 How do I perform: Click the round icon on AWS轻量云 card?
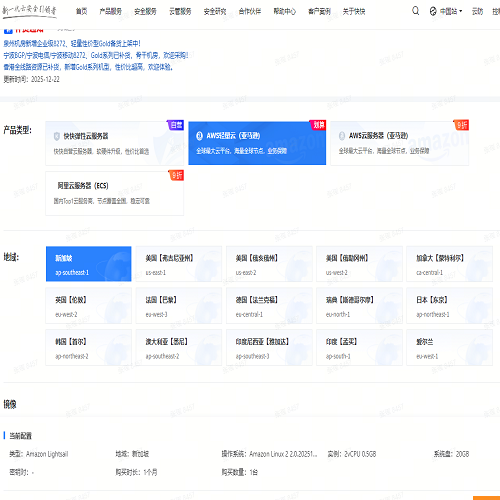(199, 136)
